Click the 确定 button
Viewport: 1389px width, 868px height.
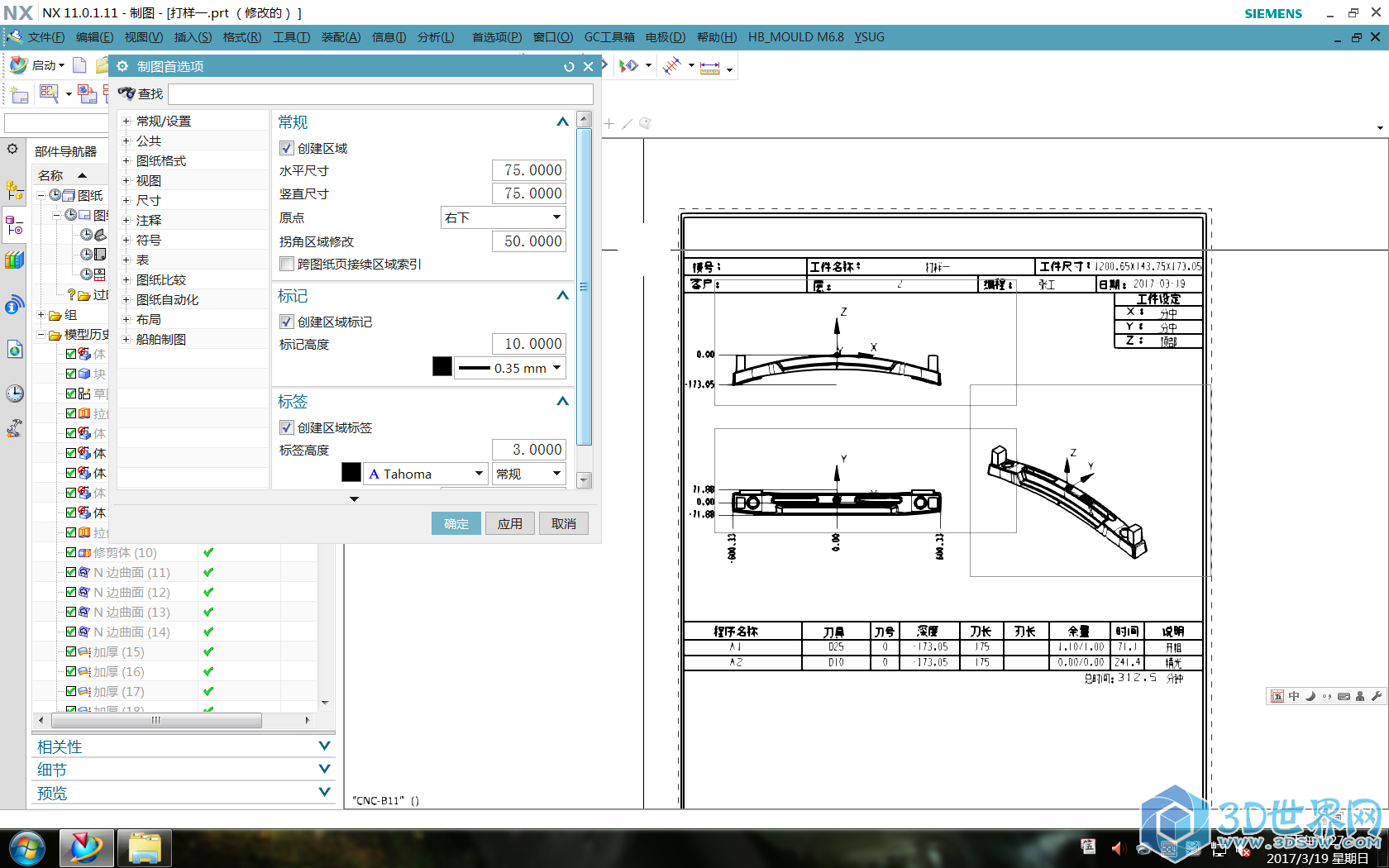(x=456, y=523)
